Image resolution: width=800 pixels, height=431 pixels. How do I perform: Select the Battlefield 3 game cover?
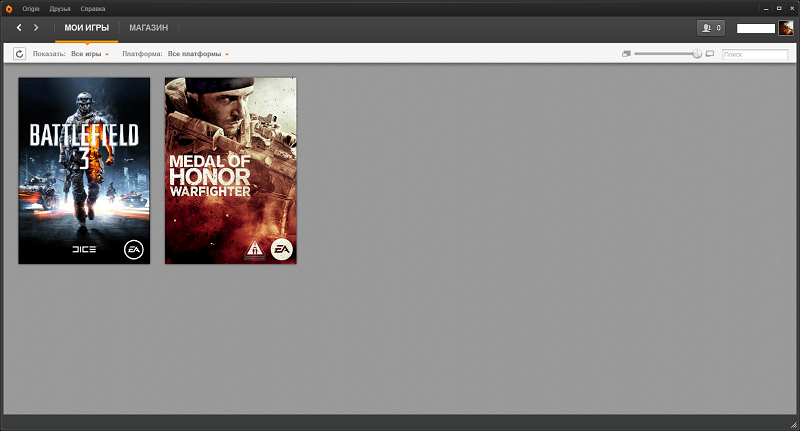(x=84, y=171)
